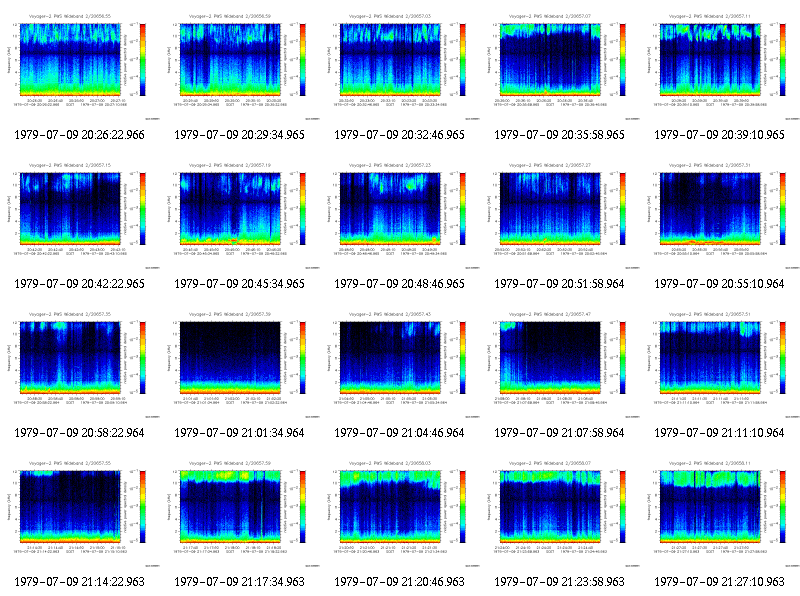
Task: Click the caption 1979-07-09 21:23:58.963
Action: 560,582
